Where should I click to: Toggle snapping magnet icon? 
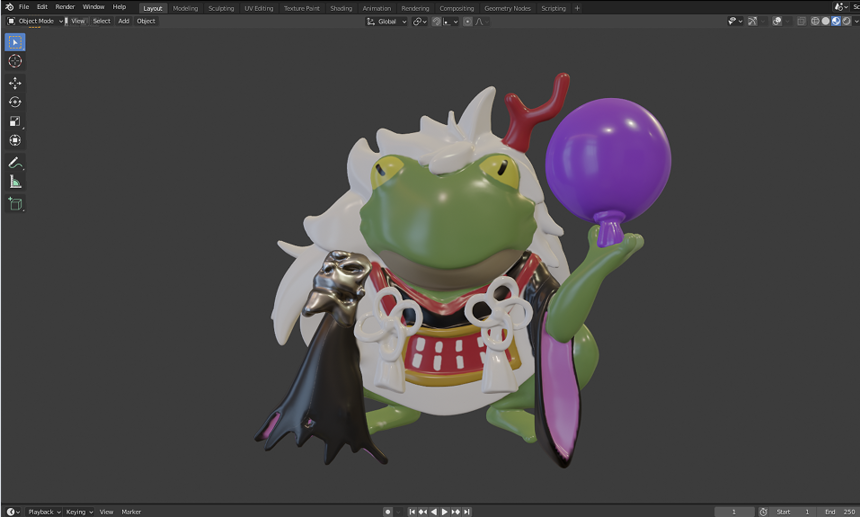[437, 21]
